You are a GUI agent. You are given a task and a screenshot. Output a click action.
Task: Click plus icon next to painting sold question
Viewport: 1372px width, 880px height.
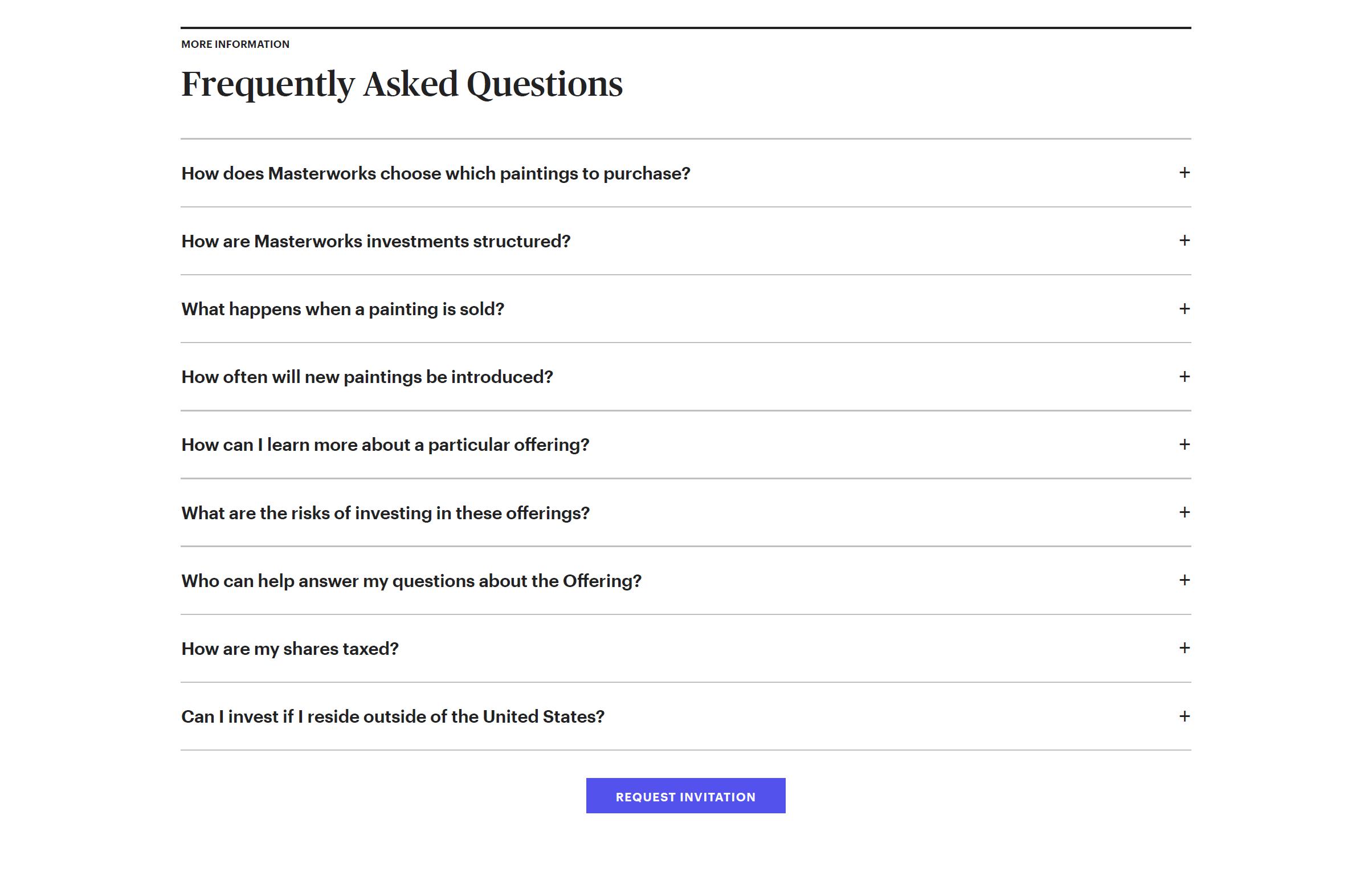1184,308
